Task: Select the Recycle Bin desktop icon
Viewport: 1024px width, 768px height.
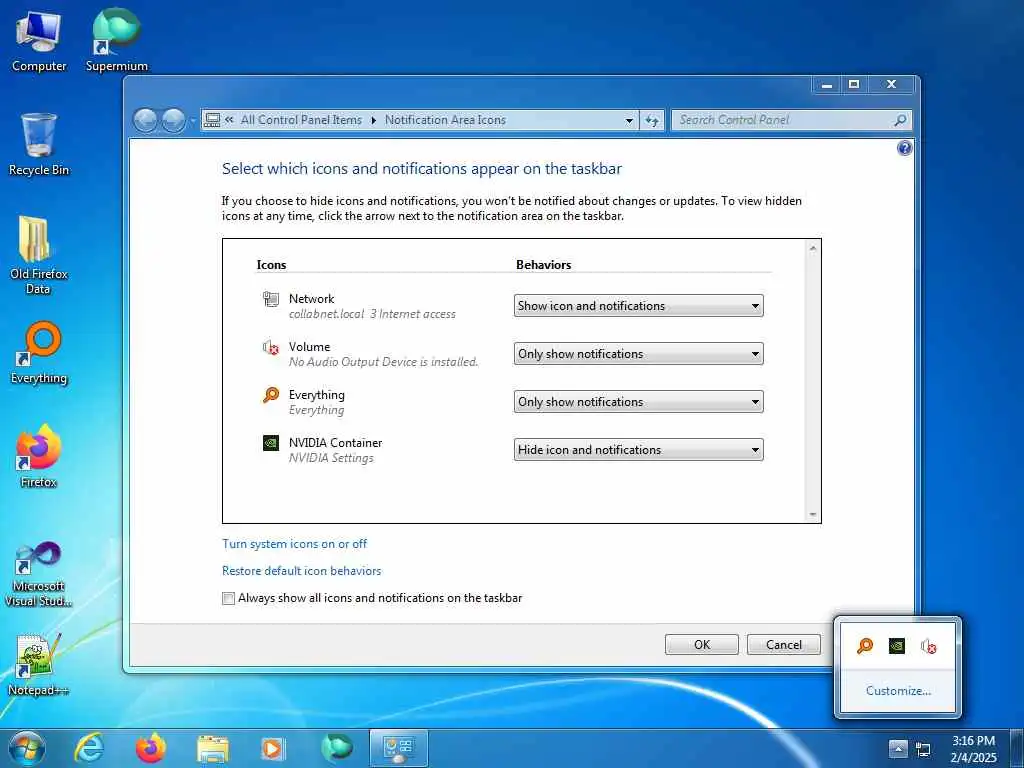Action: 39,145
